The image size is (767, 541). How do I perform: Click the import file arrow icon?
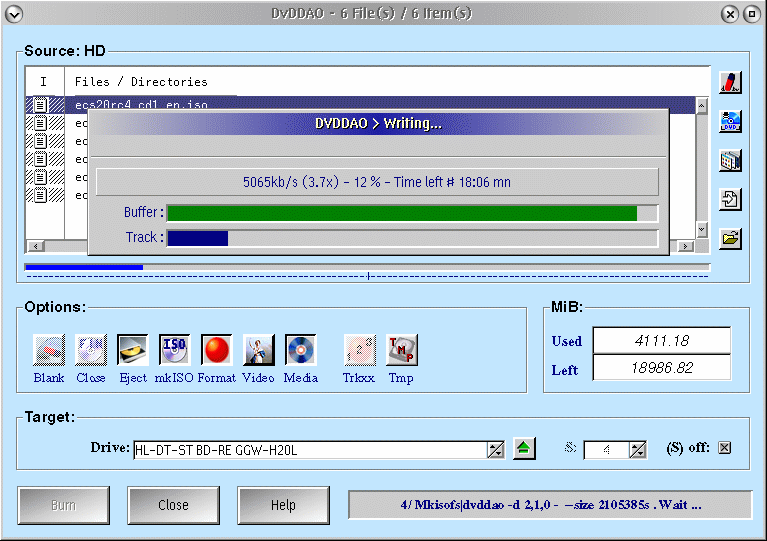point(730,200)
